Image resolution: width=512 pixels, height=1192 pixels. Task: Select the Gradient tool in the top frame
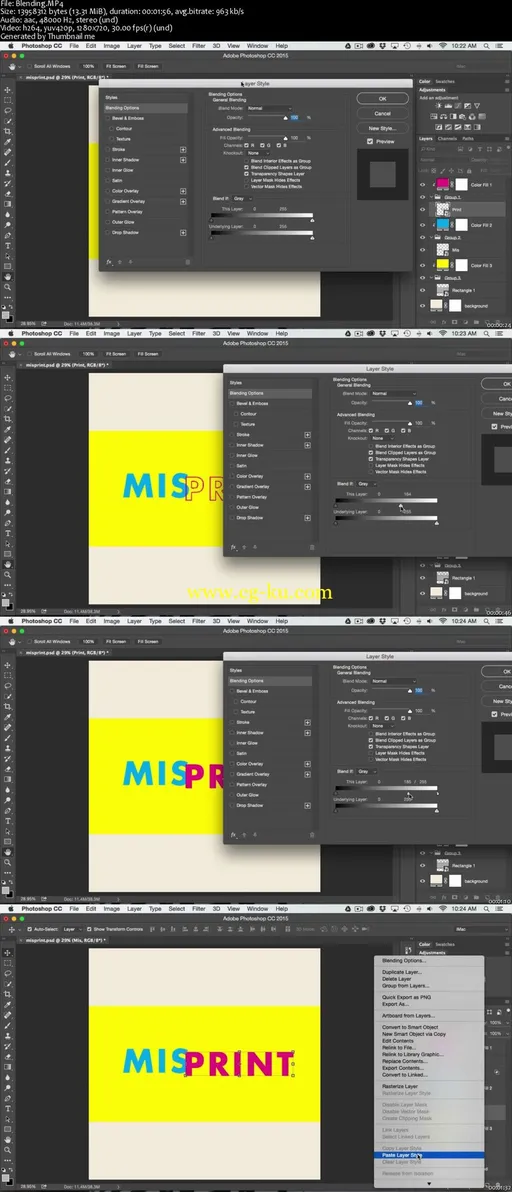pyautogui.click(x=8, y=204)
